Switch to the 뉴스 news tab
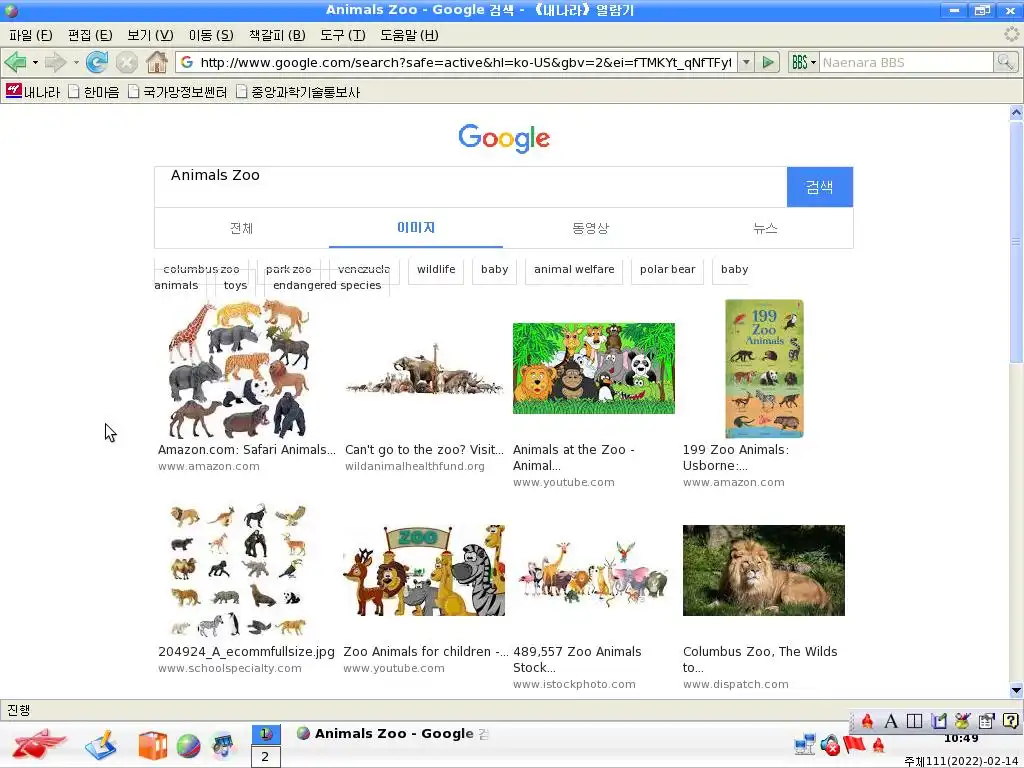 pos(765,228)
